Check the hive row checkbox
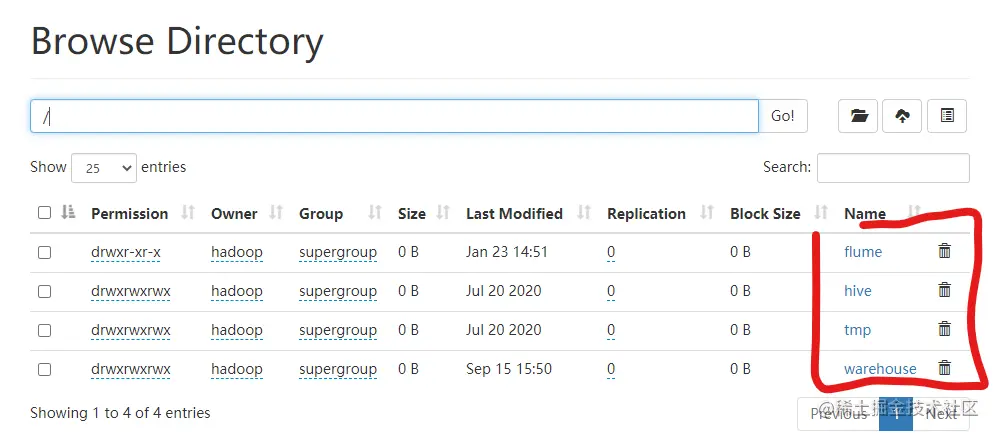This screenshot has height=434, width=994. 44,291
